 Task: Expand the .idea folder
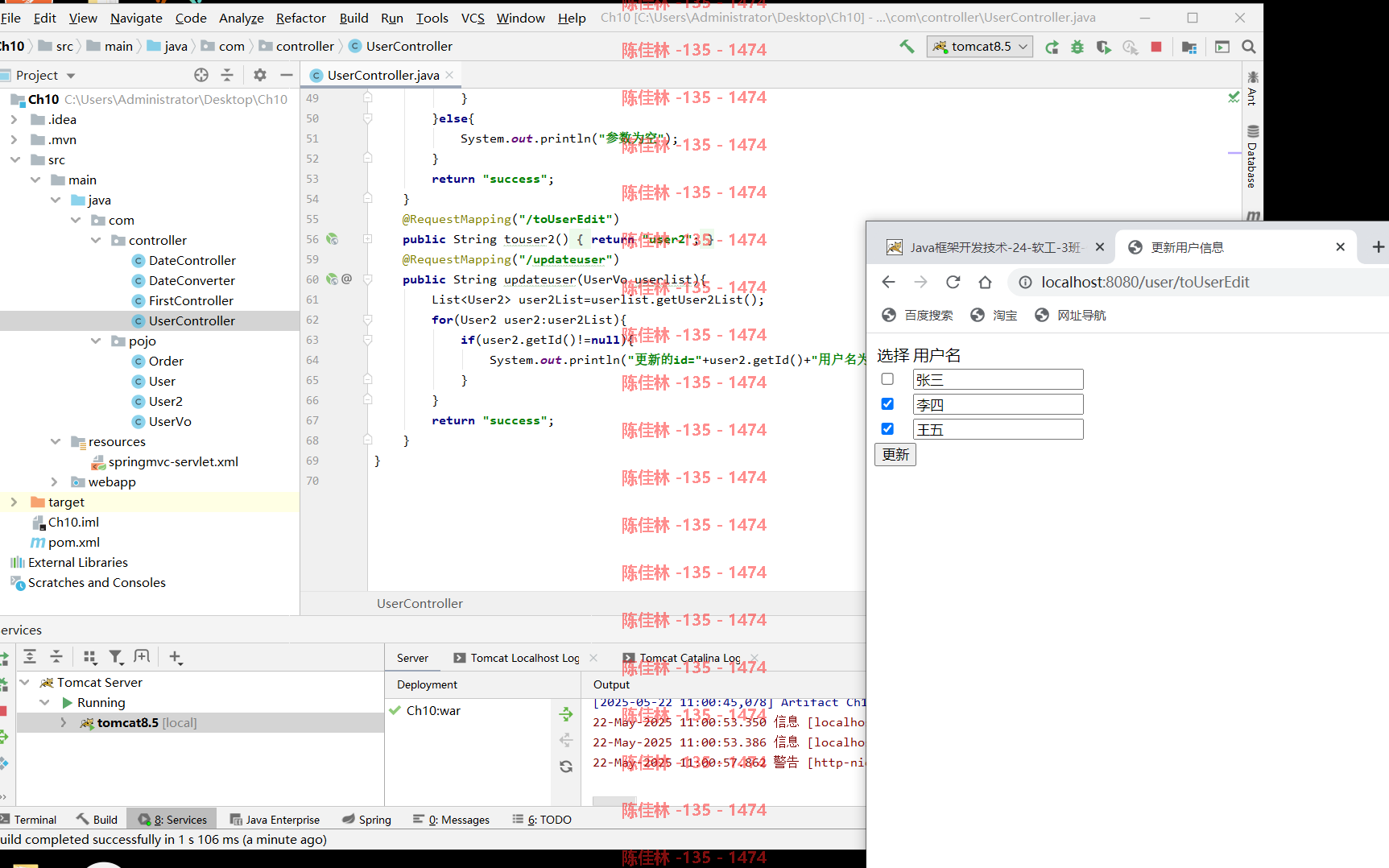click(14, 119)
